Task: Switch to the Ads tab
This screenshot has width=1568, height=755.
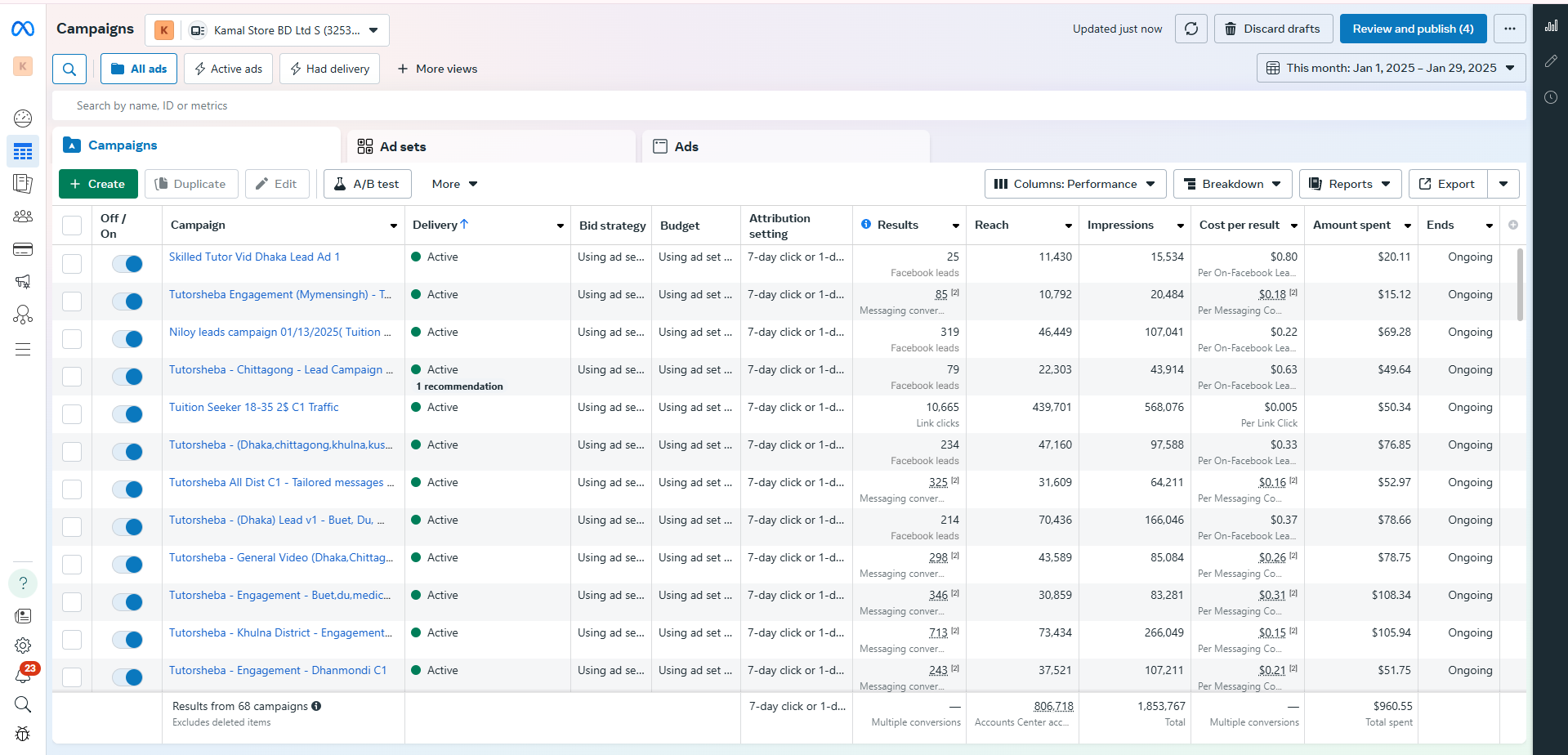Action: click(x=686, y=147)
